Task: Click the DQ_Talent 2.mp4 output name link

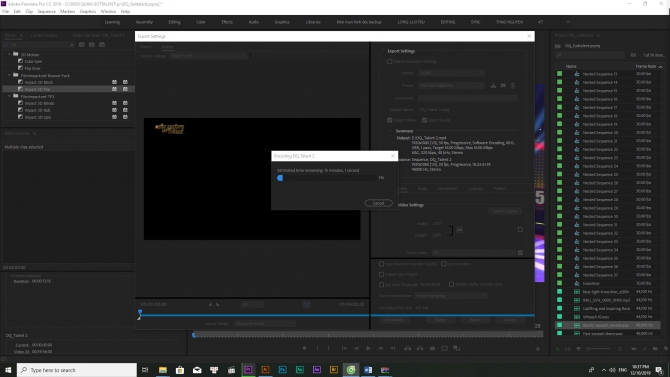Action: [434, 110]
